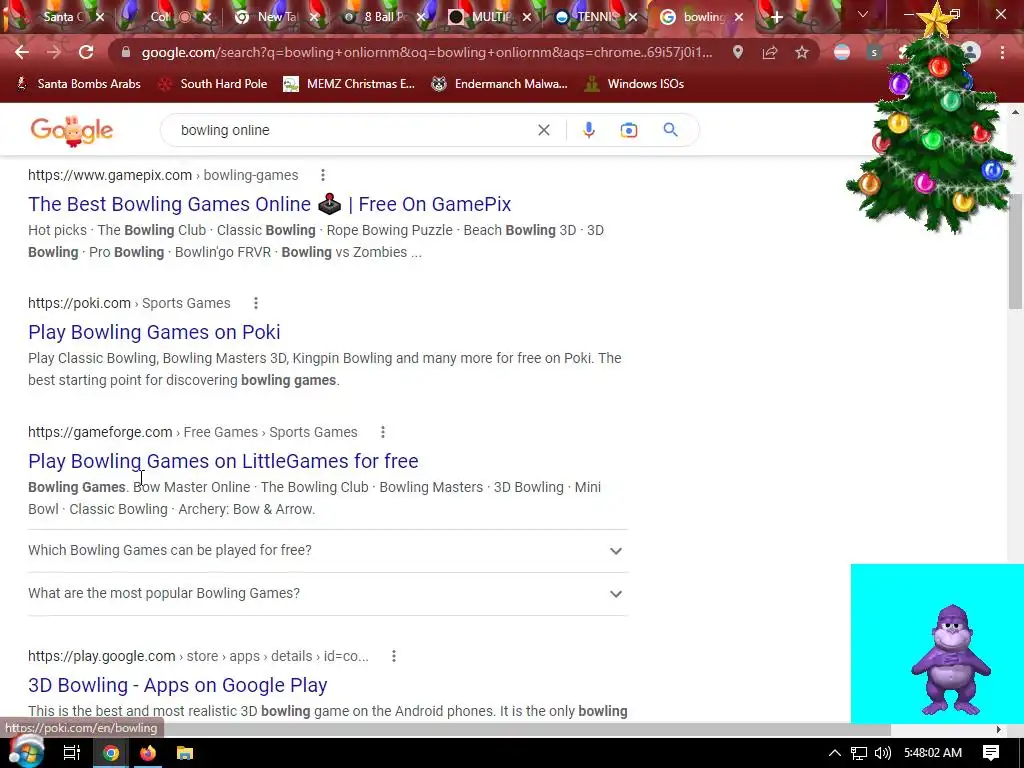Click the gray 's' extension icon

pyautogui.click(x=874, y=52)
